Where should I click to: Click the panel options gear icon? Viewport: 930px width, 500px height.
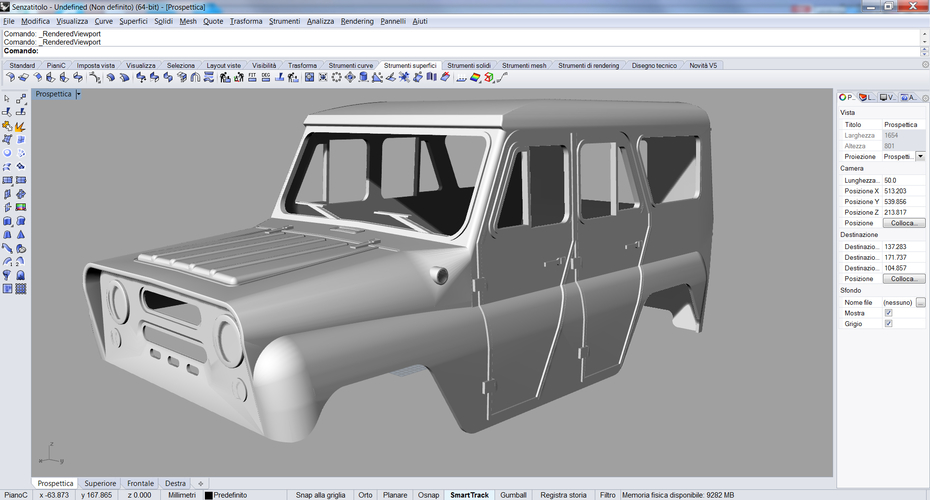pyautogui.click(x=925, y=98)
